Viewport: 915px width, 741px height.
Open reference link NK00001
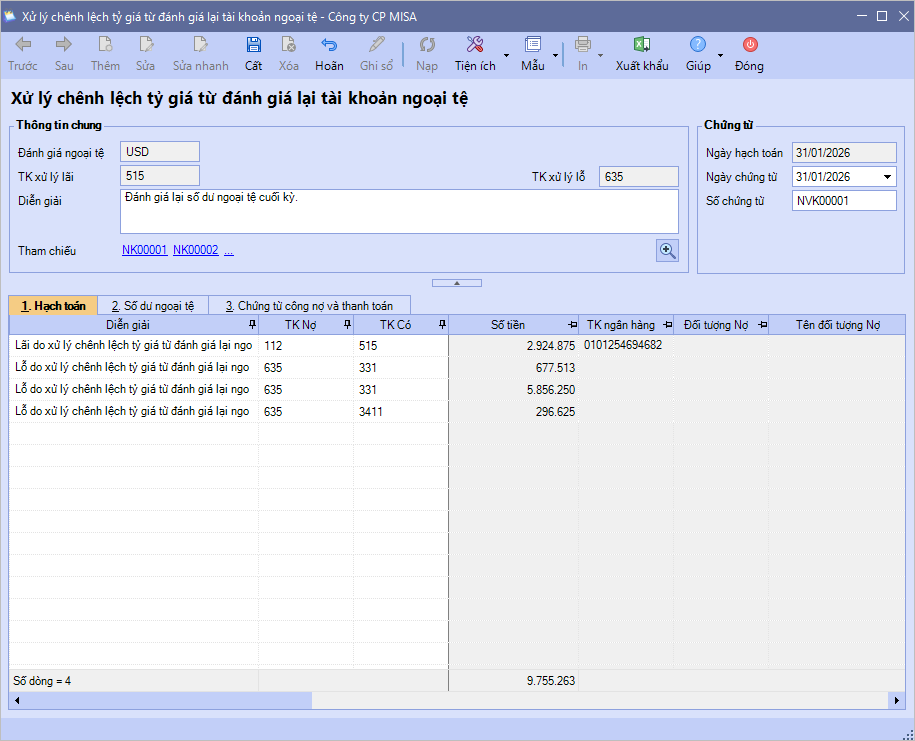[x=144, y=251]
